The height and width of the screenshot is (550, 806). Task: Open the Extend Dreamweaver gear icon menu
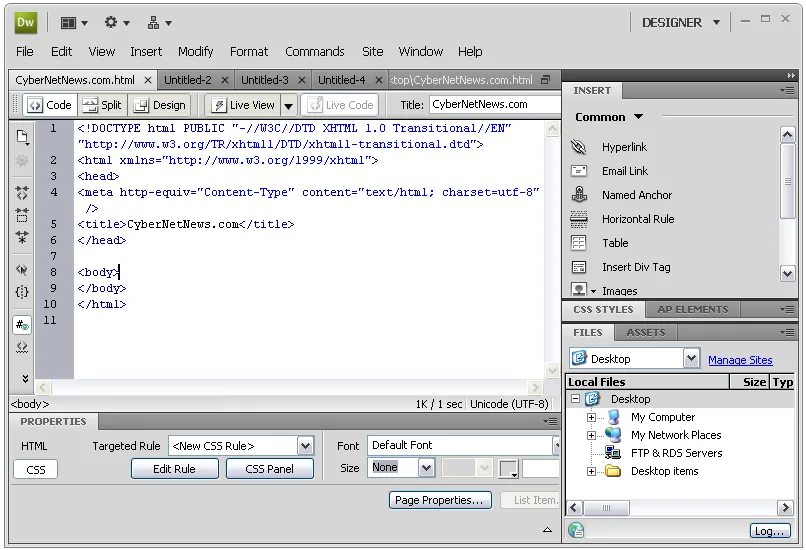tap(117, 23)
